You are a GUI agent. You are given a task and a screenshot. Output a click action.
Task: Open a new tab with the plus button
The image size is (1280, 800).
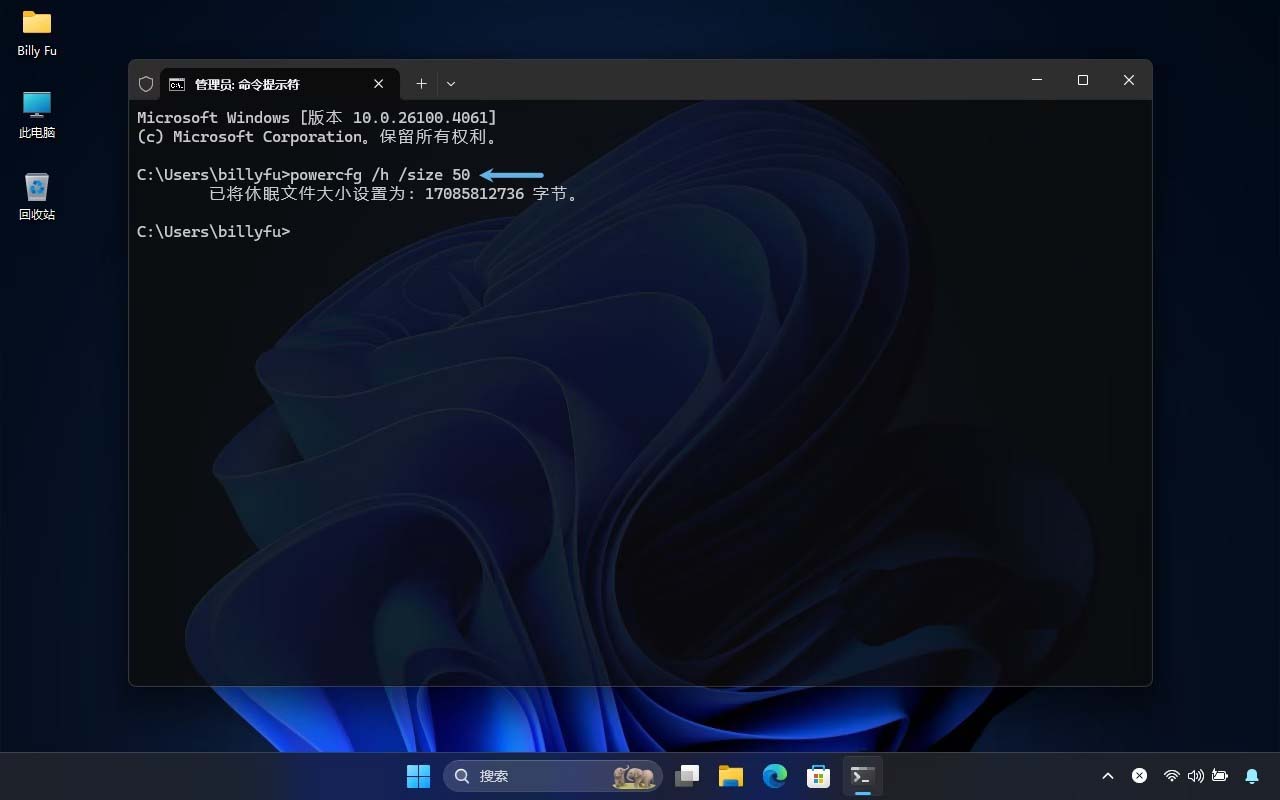[x=421, y=83]
